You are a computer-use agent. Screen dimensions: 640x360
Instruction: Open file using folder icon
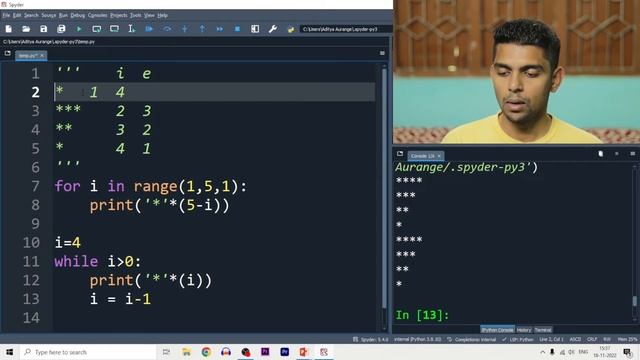[26, 29]
